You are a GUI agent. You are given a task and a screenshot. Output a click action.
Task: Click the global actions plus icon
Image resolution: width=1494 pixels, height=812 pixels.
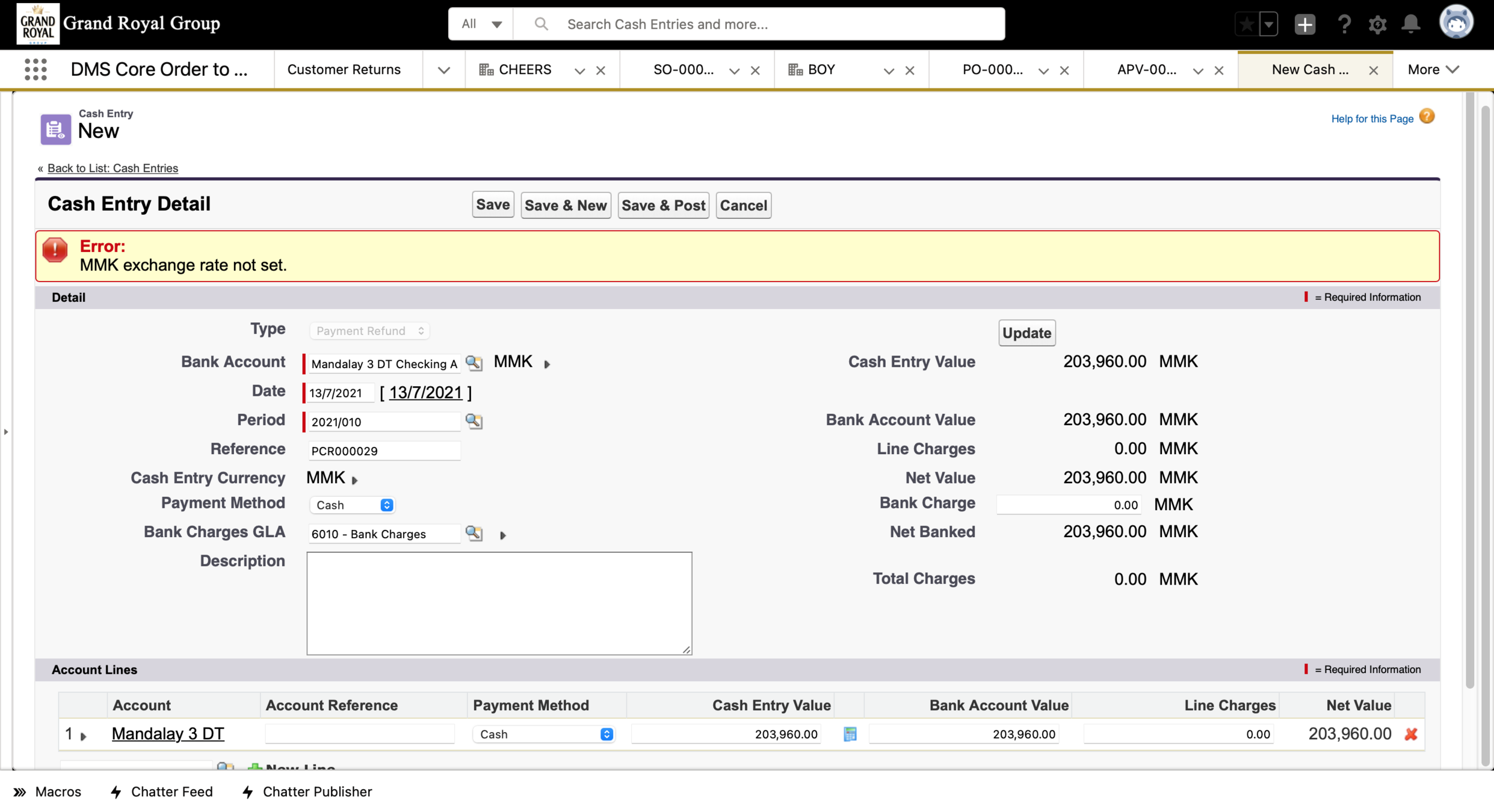pos(1304,24)
